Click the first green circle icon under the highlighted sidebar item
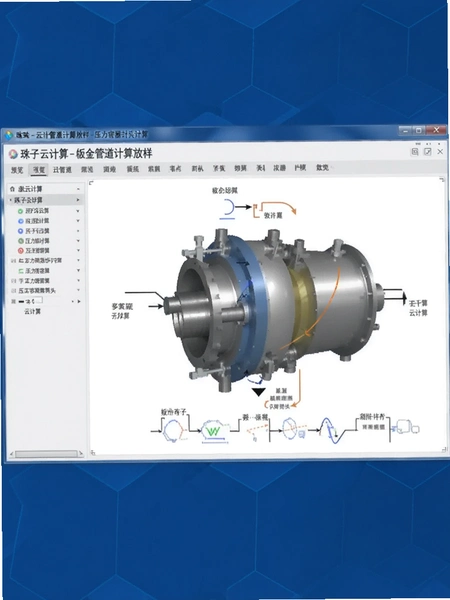Image resolution: width=450 pixels, height=600 pixels. pyautogui.click(x=21, y=211)
